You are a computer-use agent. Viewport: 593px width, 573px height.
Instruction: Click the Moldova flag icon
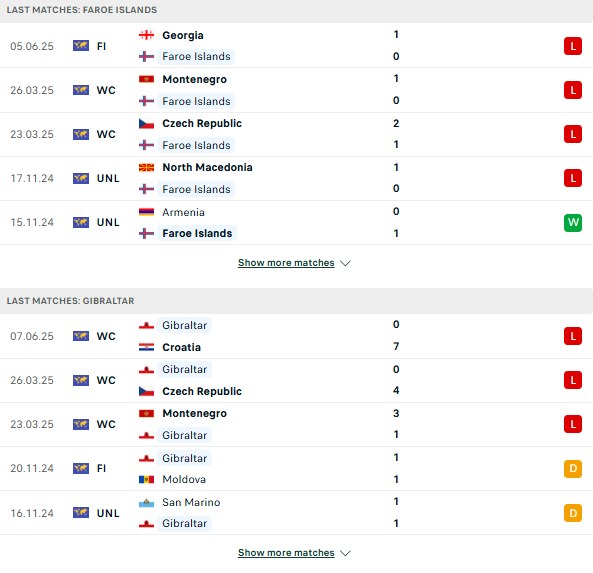(146, 480)
